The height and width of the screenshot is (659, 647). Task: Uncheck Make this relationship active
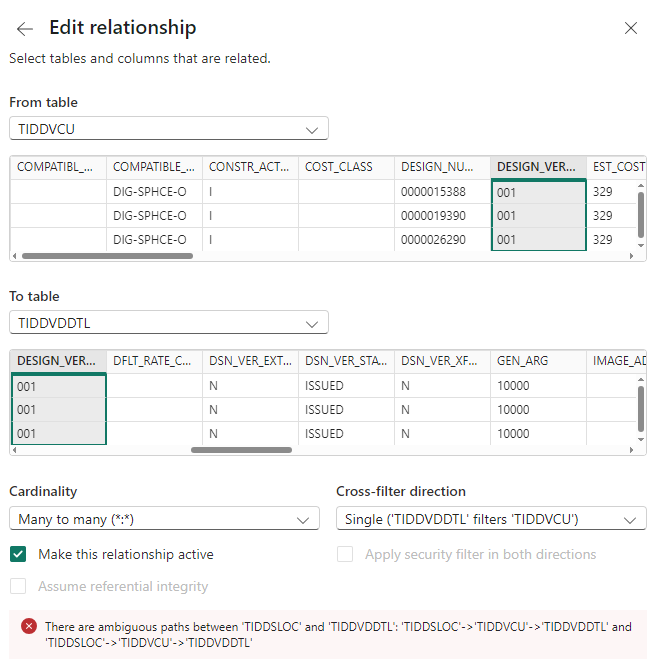click(18, 554)
